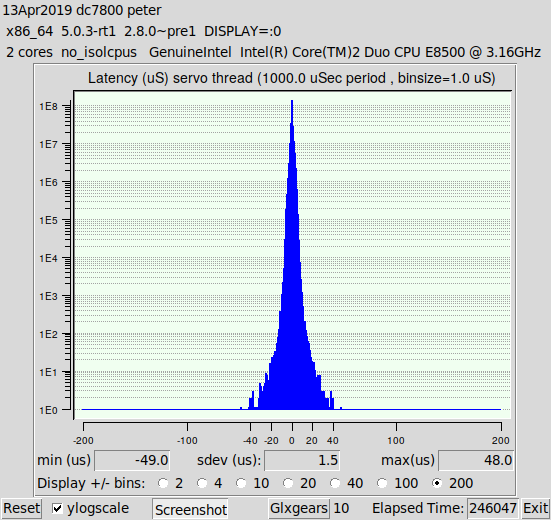Select the 4 bins radio option
551x520 pixels.
202,483
